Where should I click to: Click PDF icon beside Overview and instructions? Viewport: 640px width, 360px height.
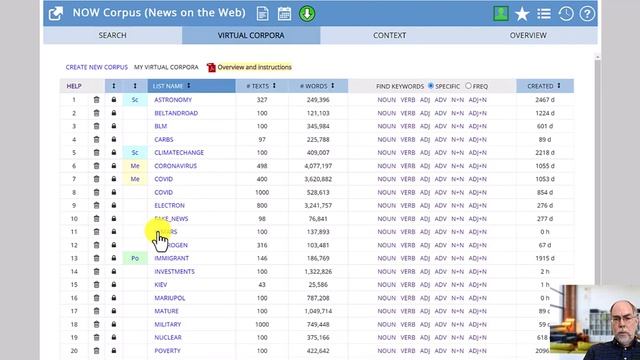pyautogui.click(x=211, y=67)
